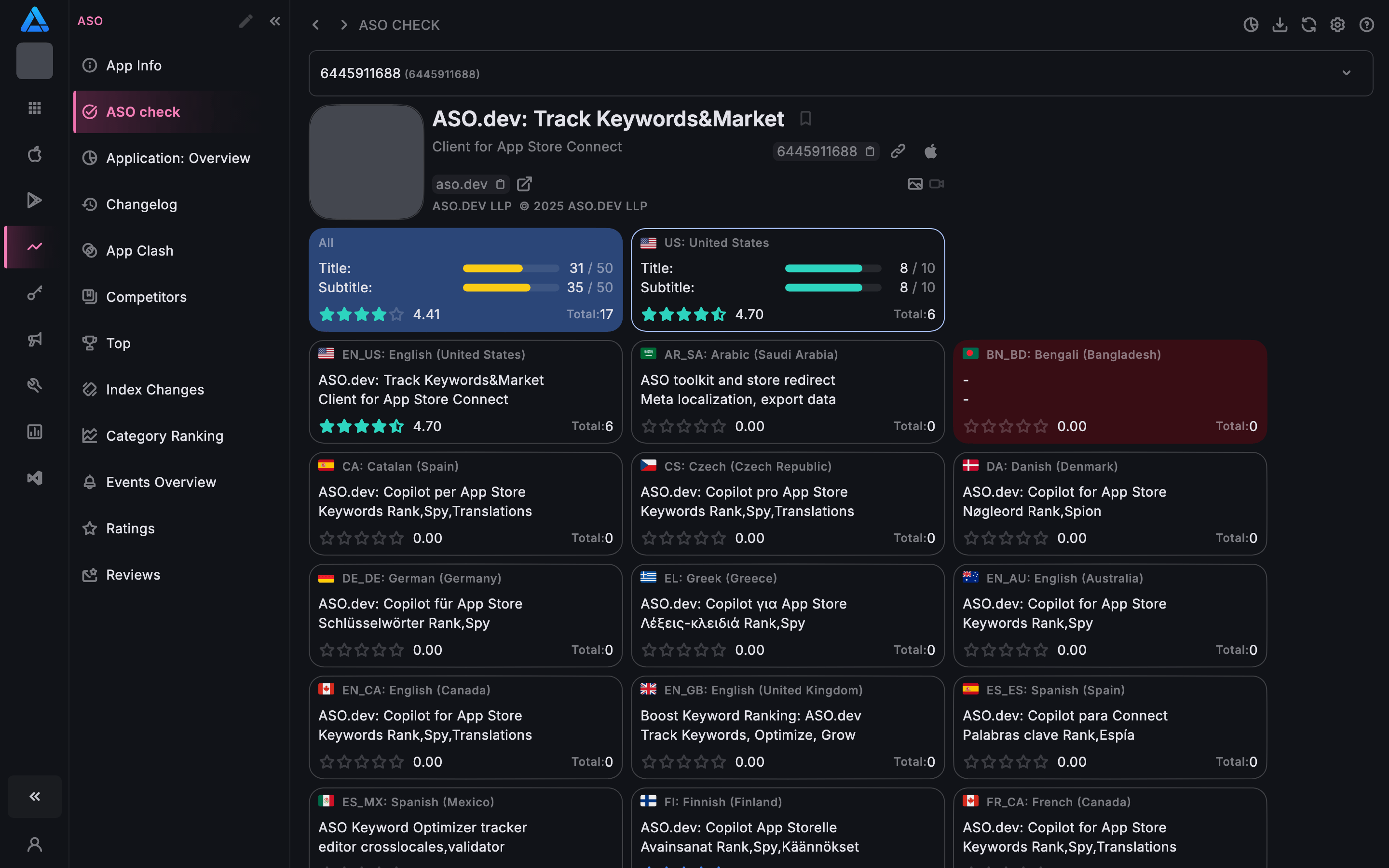
Task: Open the AR_SA Arabic locale card
Action: click(x=788, y=392)
